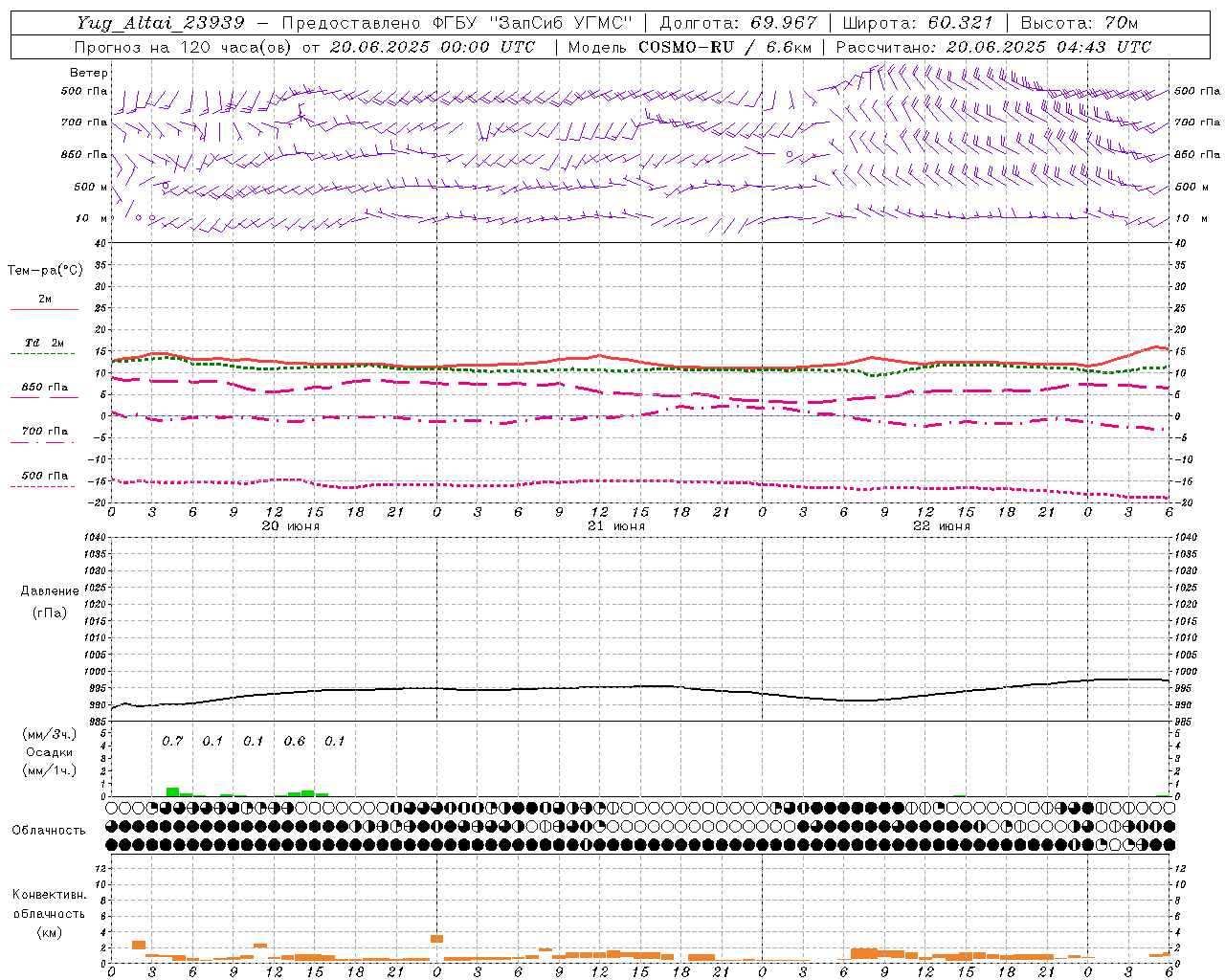
Task: Click the Высота: 70м label
Action: 1080,23
